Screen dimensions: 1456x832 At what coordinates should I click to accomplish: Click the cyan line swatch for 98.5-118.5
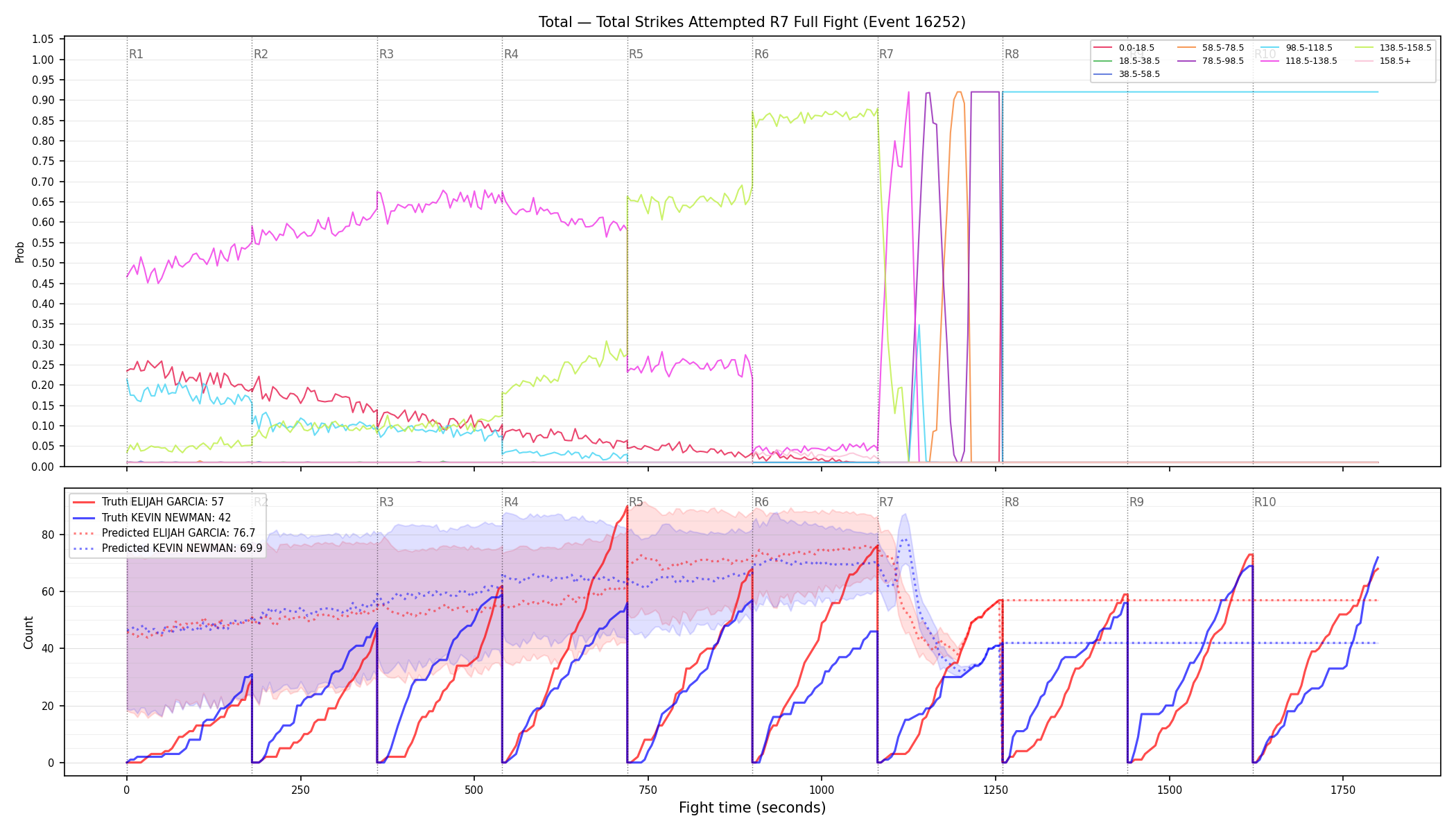1270,48
